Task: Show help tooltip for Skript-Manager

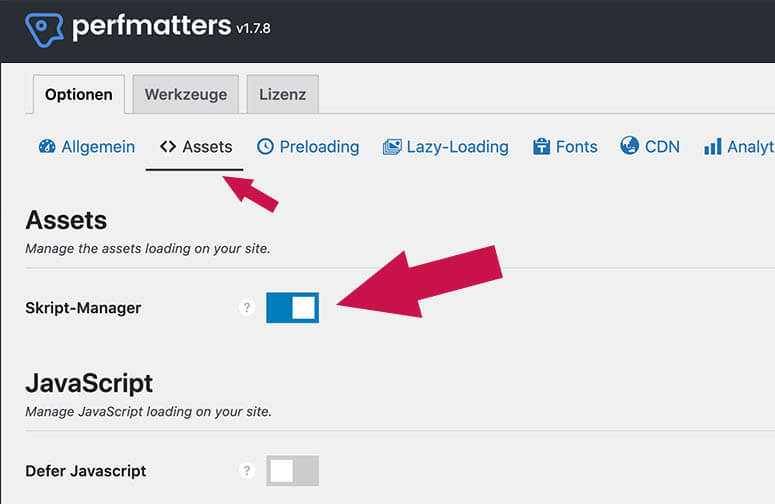Action: pyautogui.click(x=246, y=307)
